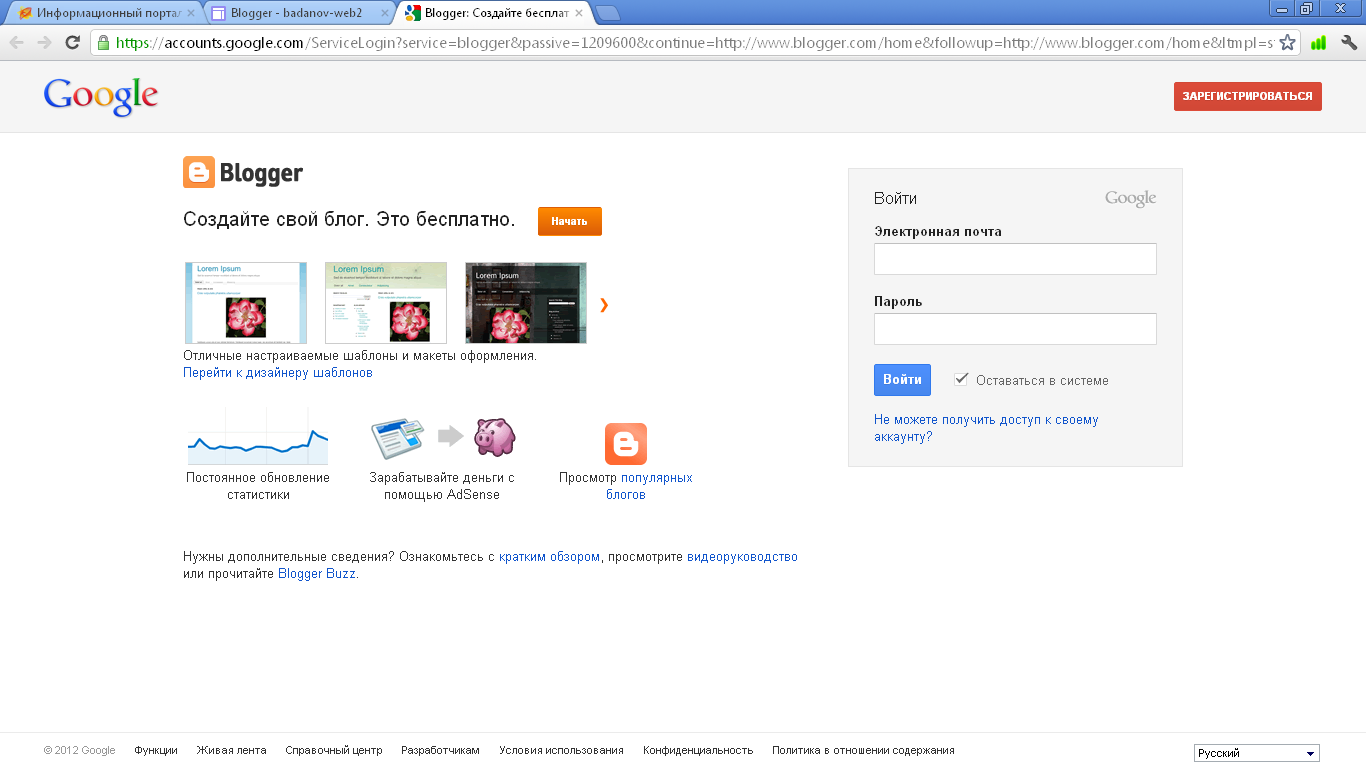Show next templates with orange chevron
Image resolution: width=1366 pixels, height=768 pixels.
pos(604,305)
